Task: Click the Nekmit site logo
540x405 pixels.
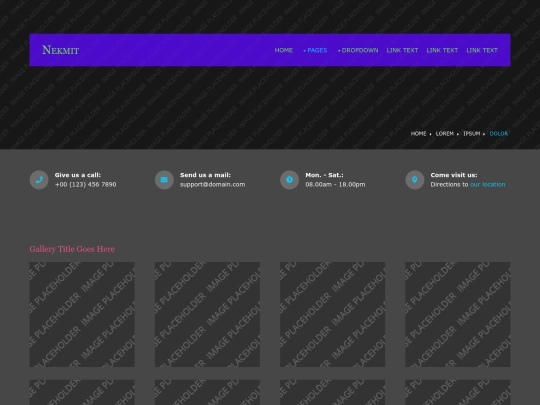Action: [61, 50]
